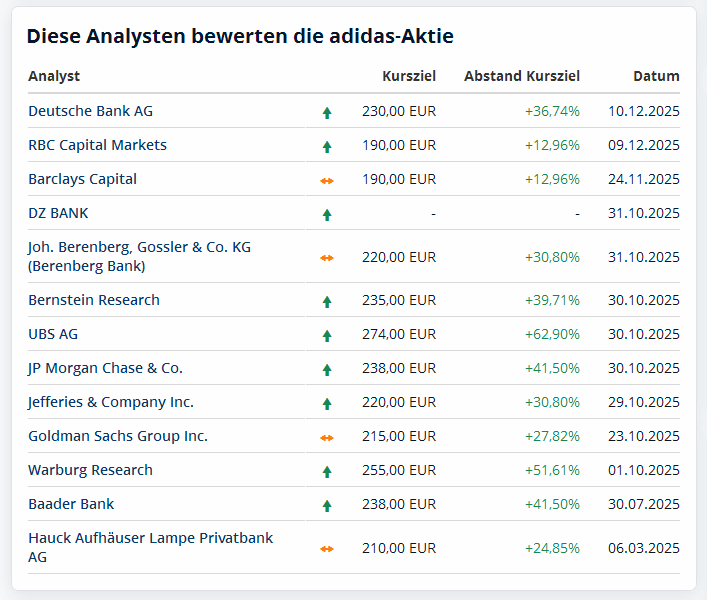Click orange hold arrow in Berenberg Bank row
The image size is (707, 600).
[327, 258]
